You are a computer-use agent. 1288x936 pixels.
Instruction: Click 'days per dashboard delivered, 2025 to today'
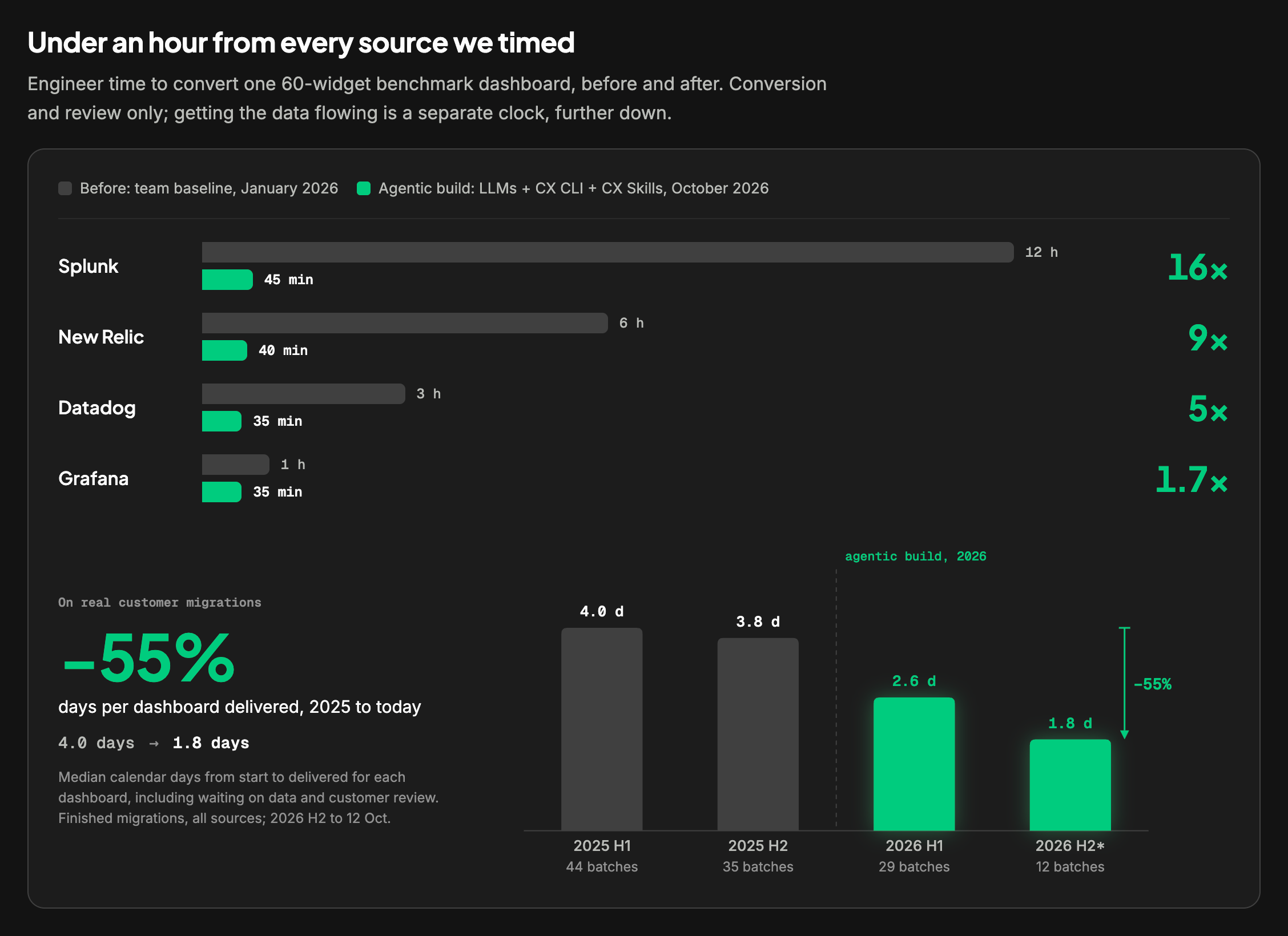[x=240, y=707]
